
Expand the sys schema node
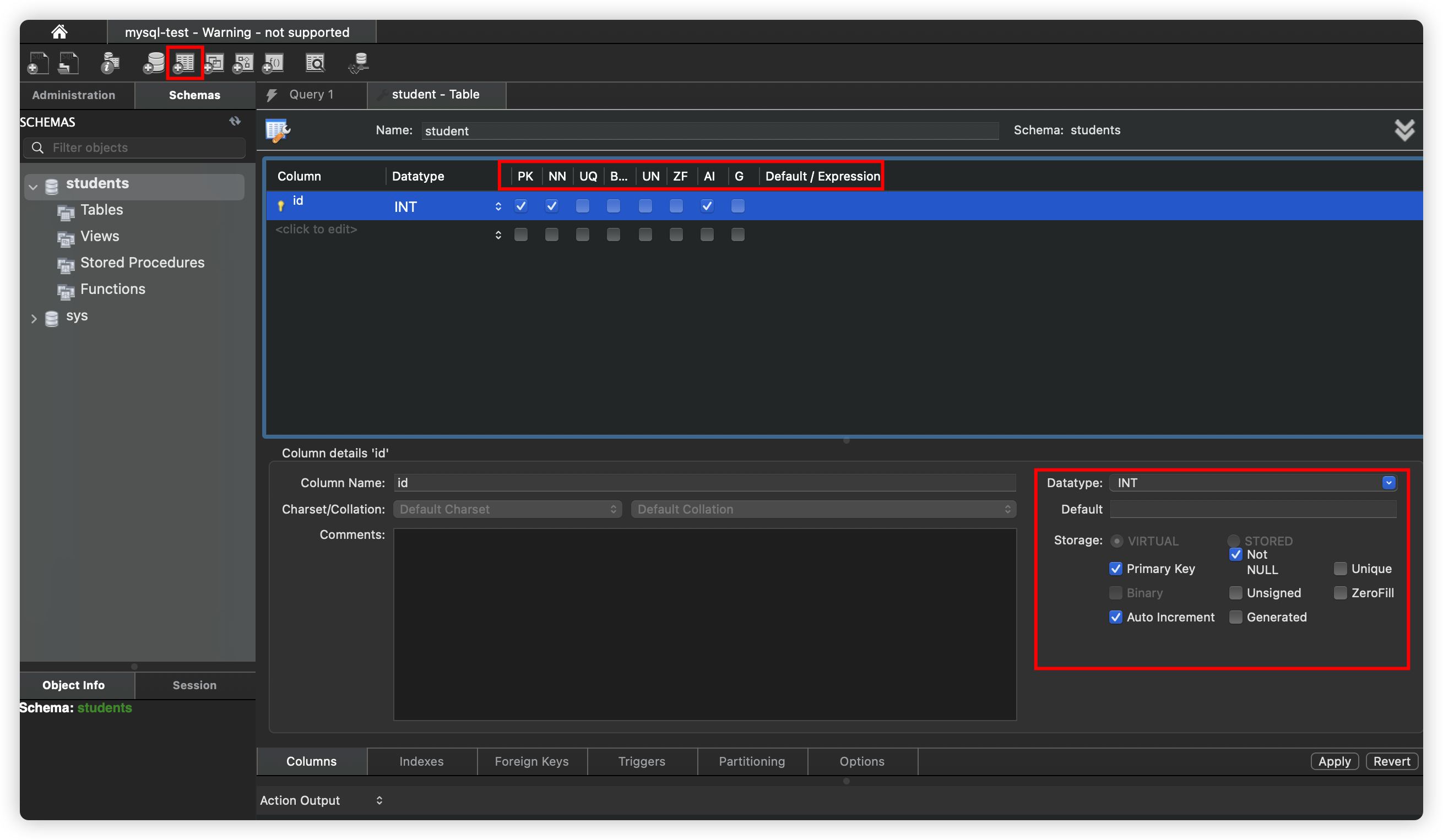pos(34,318)
